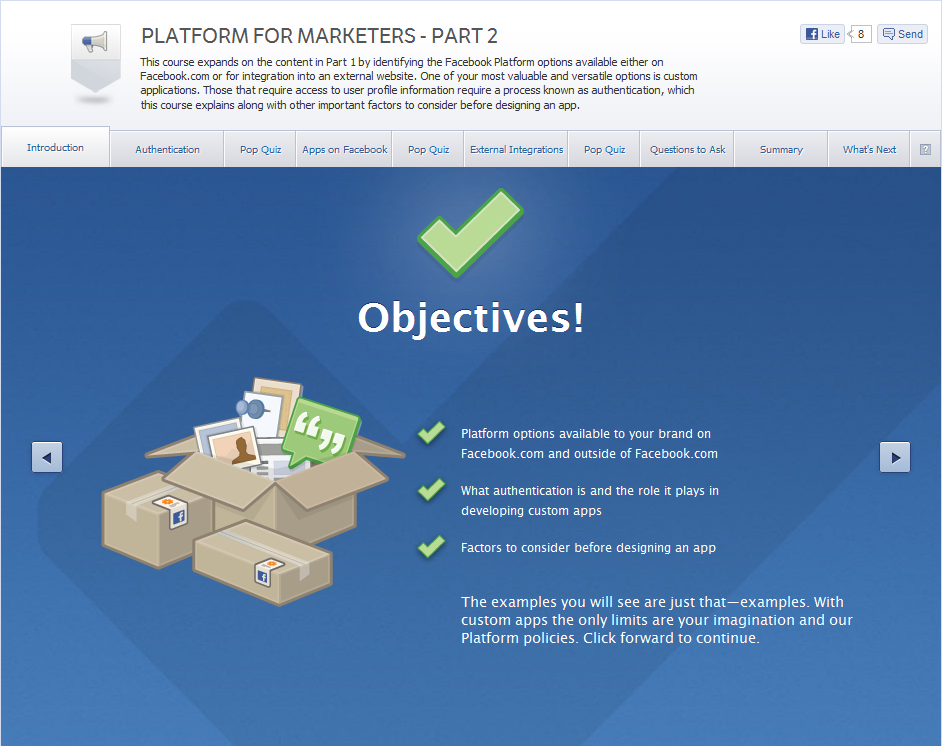The image size is (942, 746).
Task: Like the course on Facebook
Action: click(x=822, y=34)
